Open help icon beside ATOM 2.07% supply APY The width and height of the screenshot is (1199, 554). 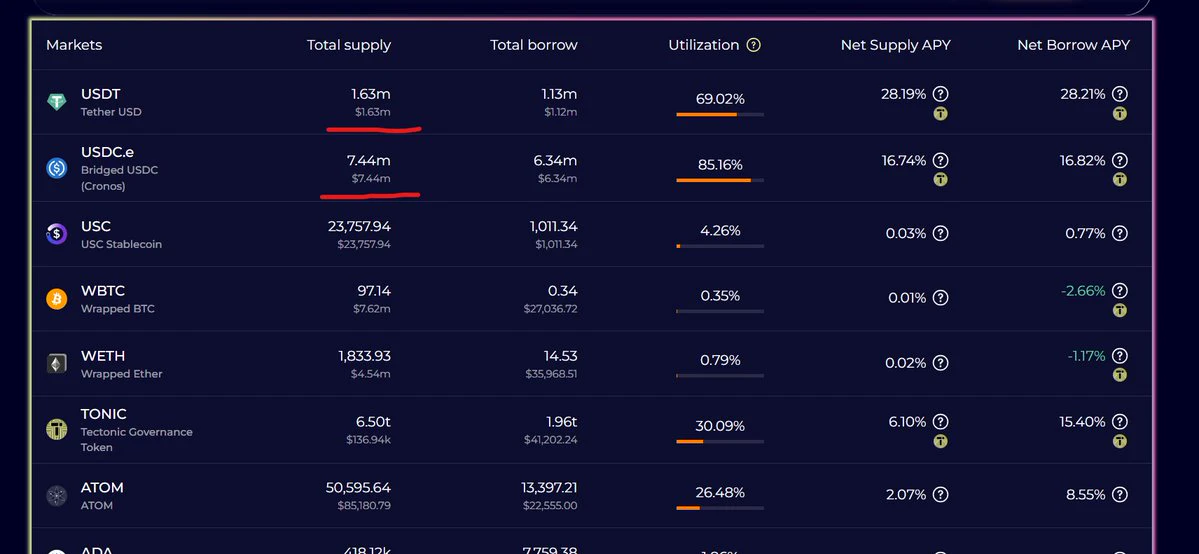click(x=941, y=495)
